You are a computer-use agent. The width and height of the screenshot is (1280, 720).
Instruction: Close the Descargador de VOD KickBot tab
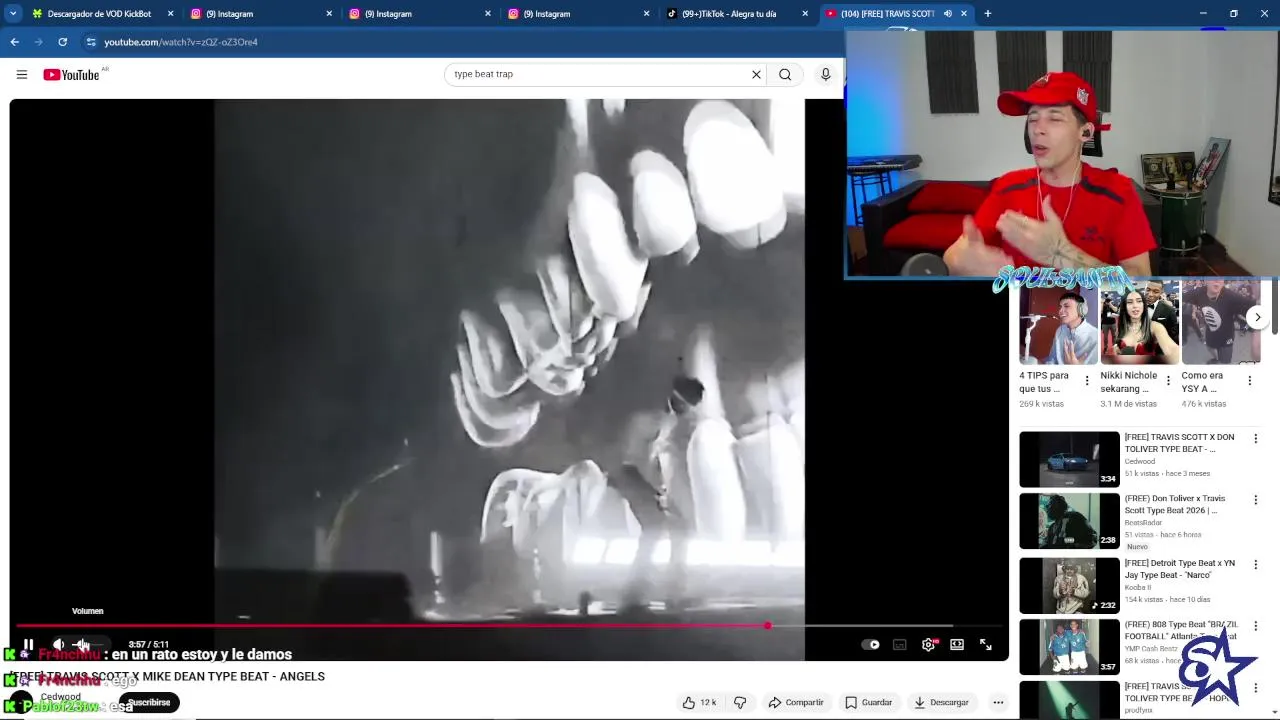(170, 14)
